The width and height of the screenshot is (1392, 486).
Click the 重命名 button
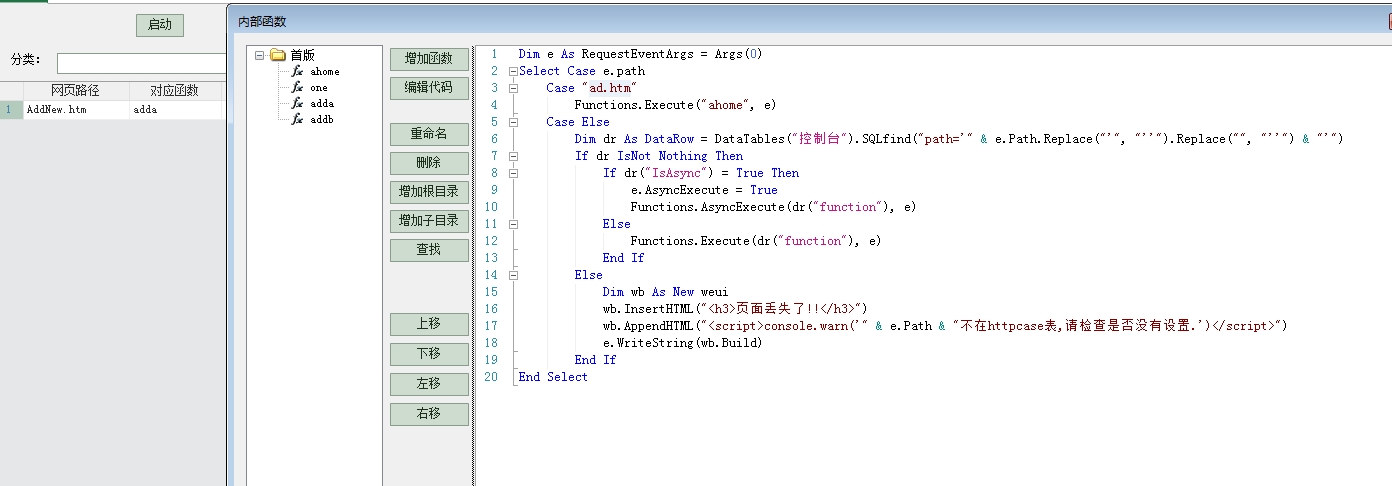click(x=429, y=134)
